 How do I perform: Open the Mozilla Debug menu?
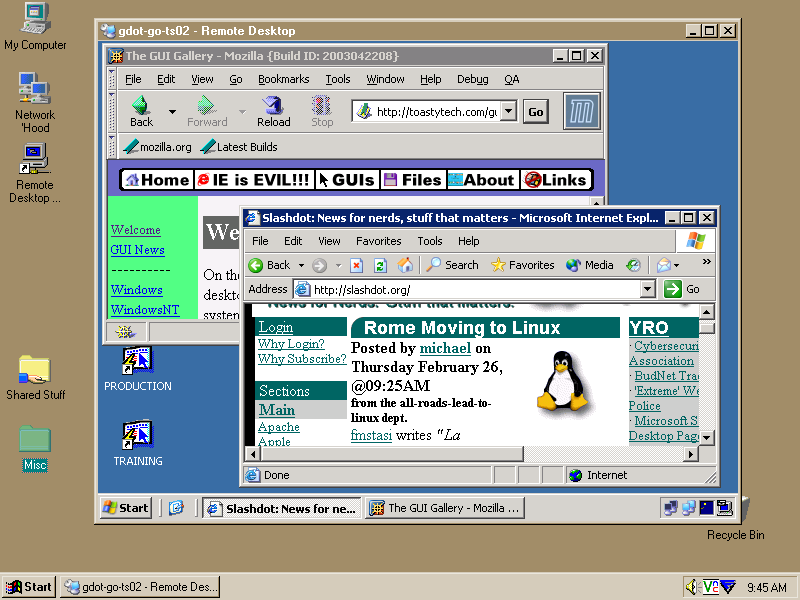(x=472, y=79)
